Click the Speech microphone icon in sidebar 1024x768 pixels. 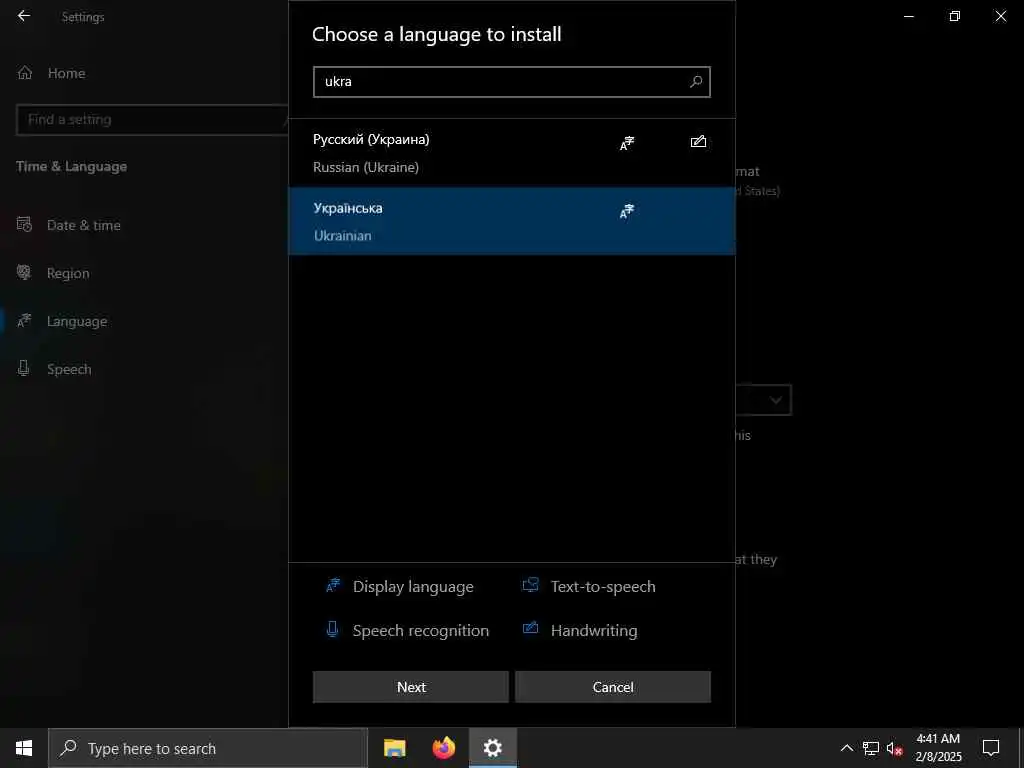coord(24,368)
